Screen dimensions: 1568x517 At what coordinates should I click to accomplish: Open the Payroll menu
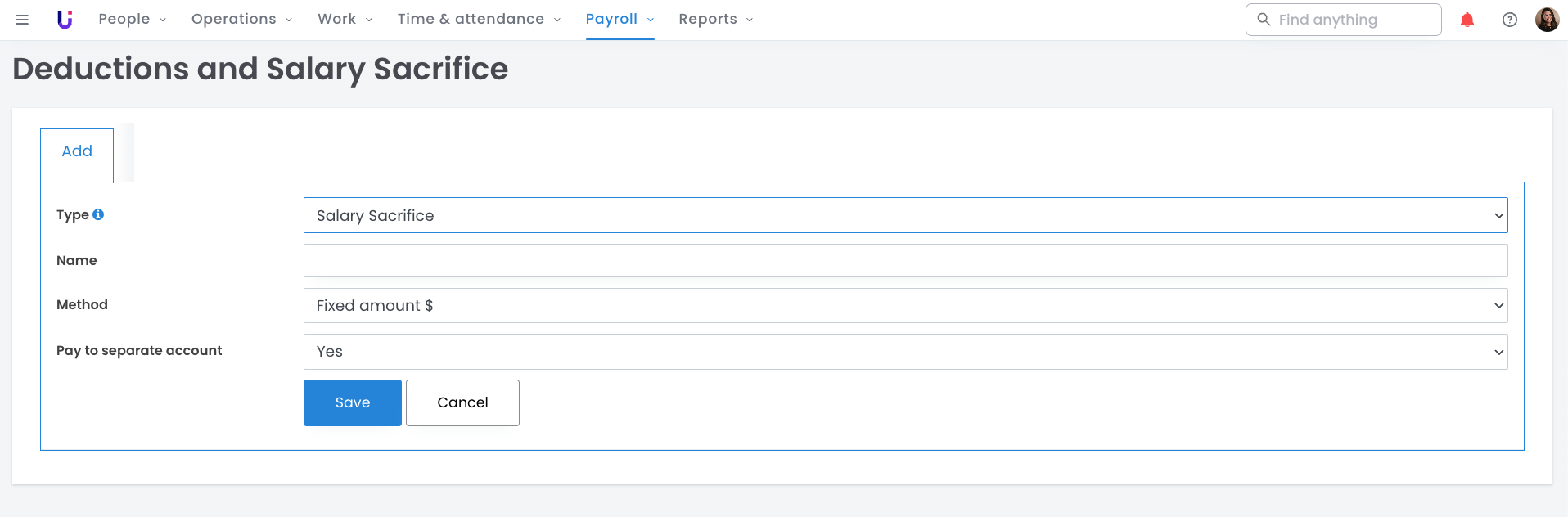620,20
